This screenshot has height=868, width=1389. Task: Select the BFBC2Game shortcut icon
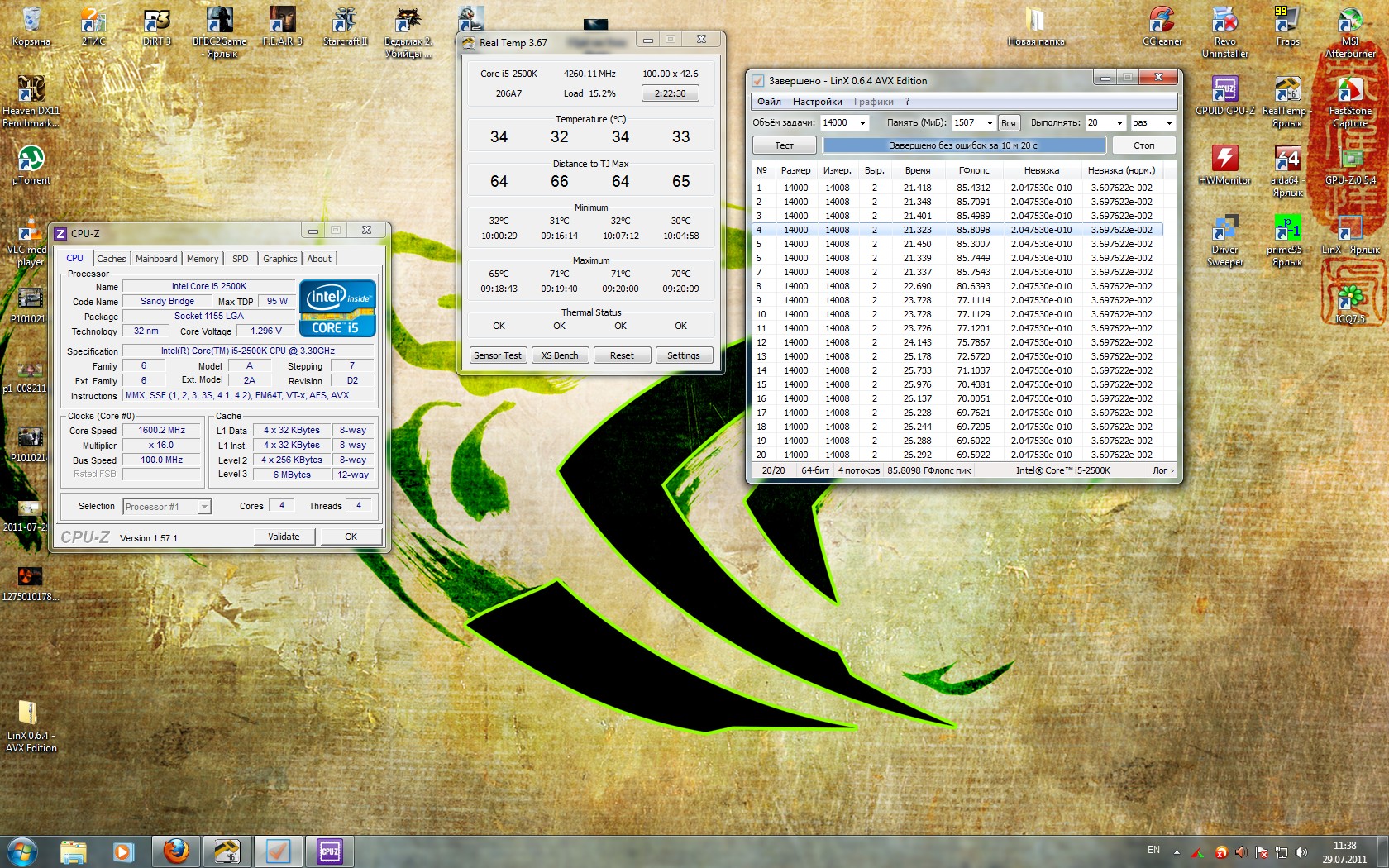click(x=219, y=32)
